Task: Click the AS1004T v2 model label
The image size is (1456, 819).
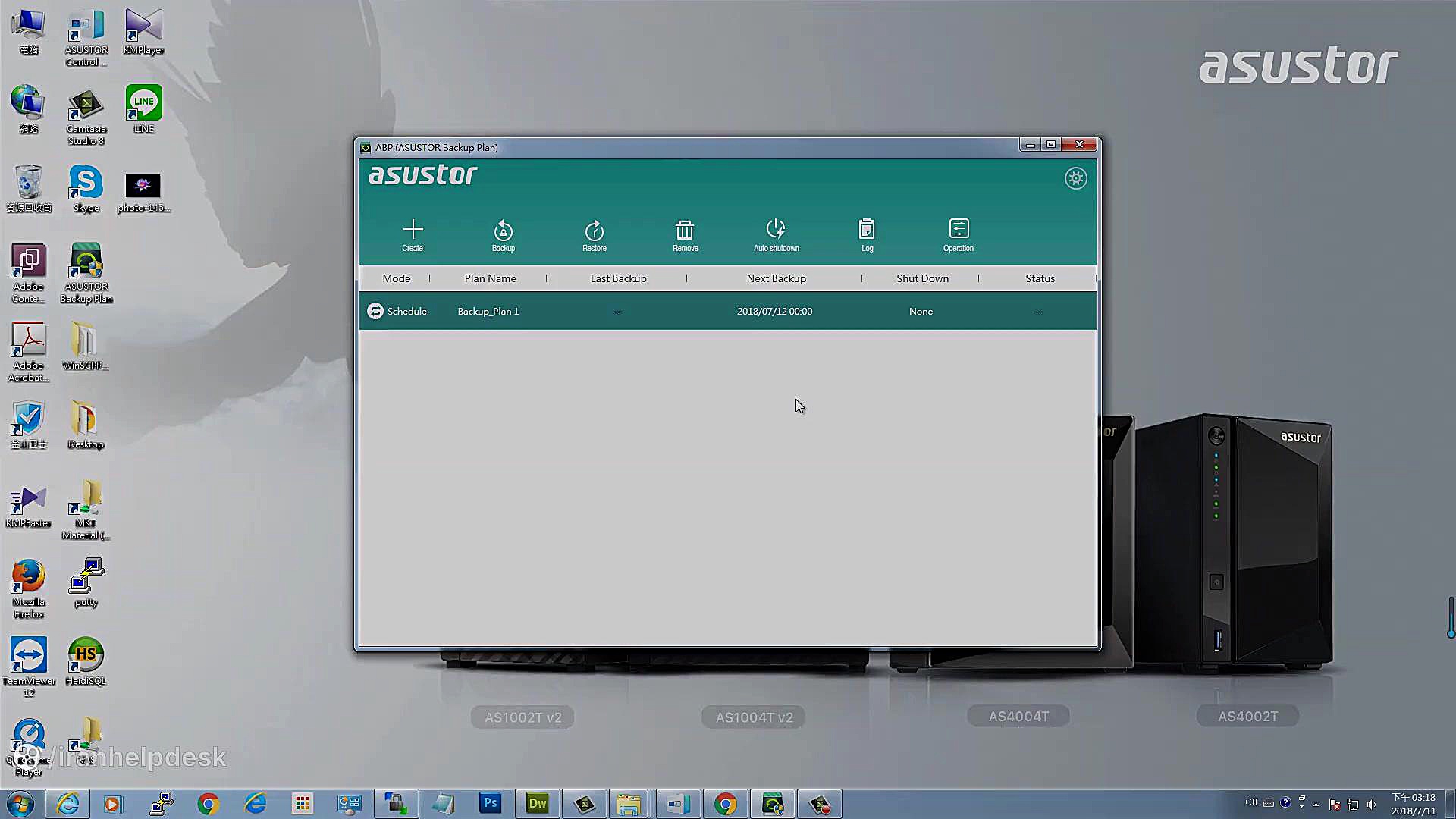Action: pyautogui.click(x=754, y=717)
